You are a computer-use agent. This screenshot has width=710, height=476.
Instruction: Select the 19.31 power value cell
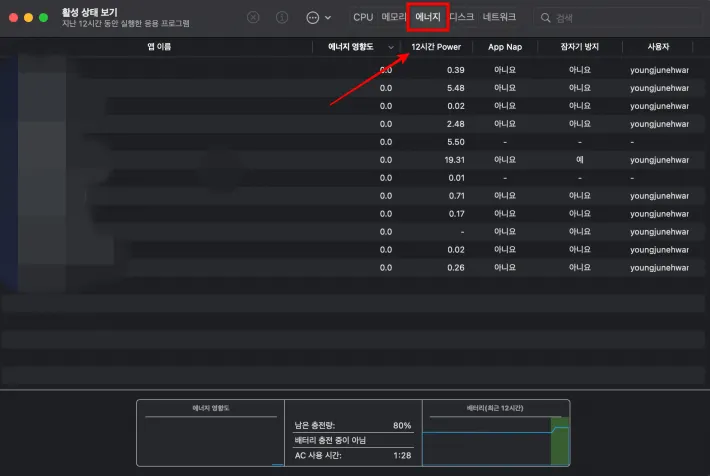point(454,160)
